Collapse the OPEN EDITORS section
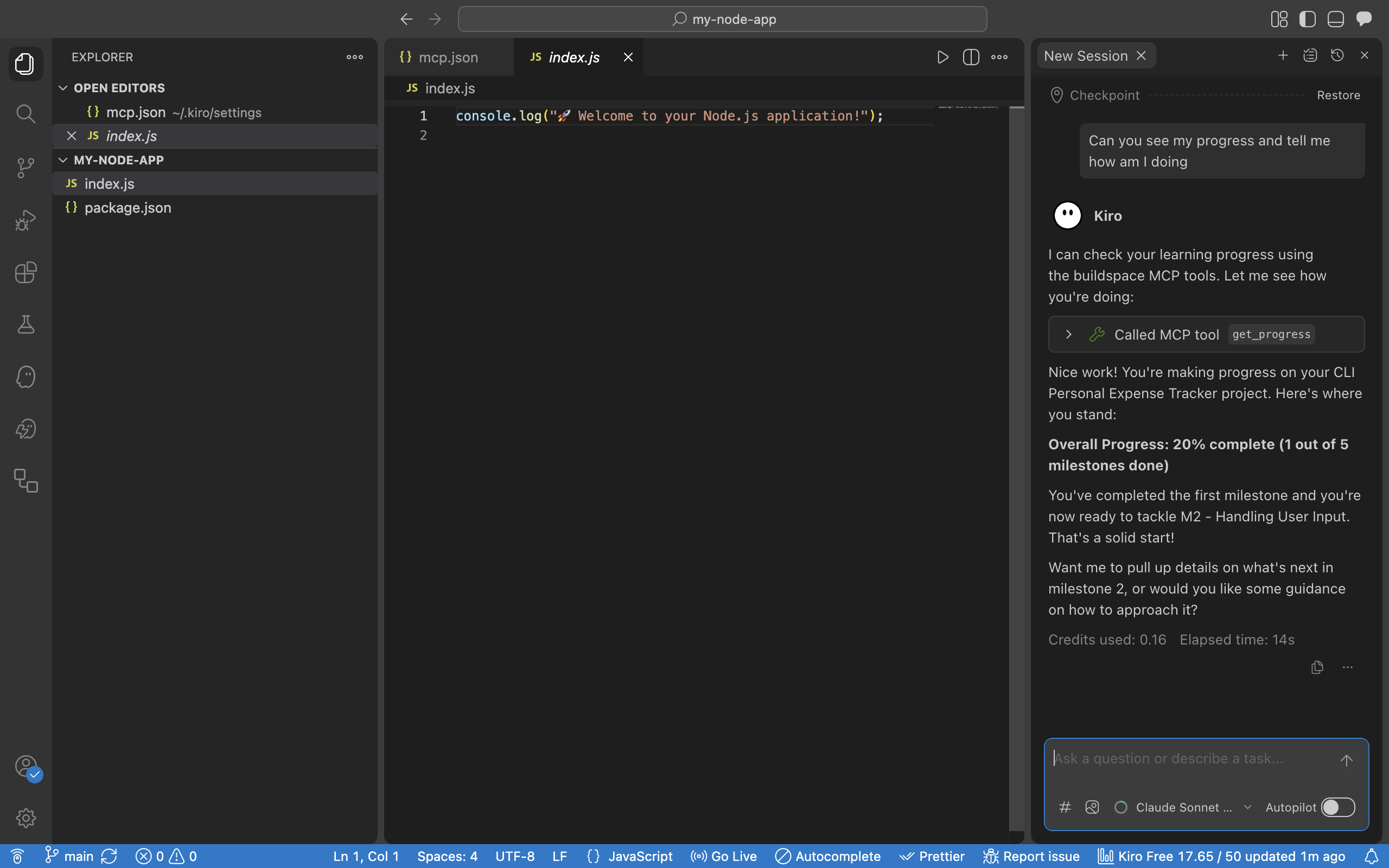This screenshot has height=868, width=1389. click(x=63, y=88)
